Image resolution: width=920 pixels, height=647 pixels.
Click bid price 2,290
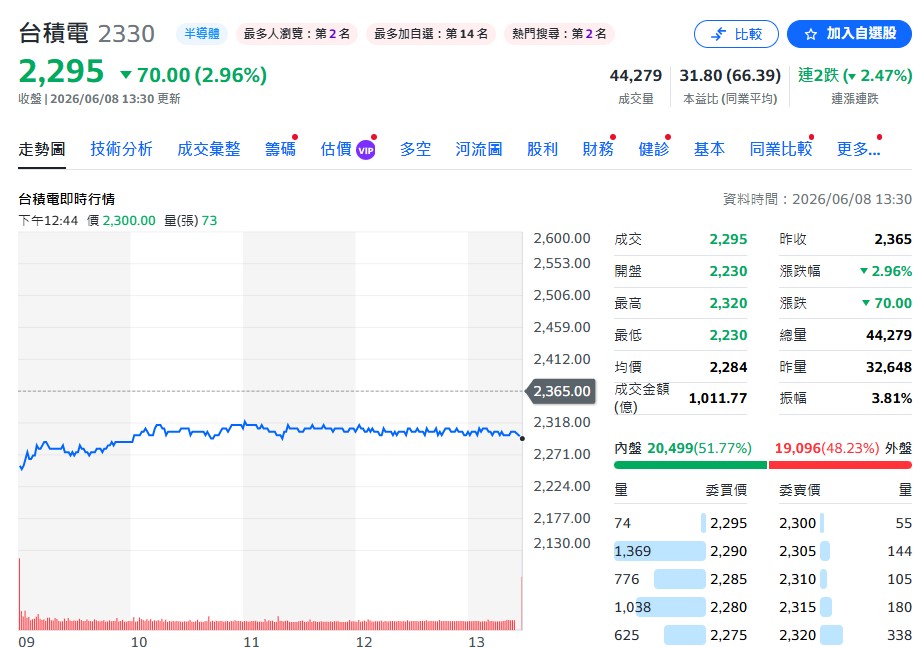[728, 551]
